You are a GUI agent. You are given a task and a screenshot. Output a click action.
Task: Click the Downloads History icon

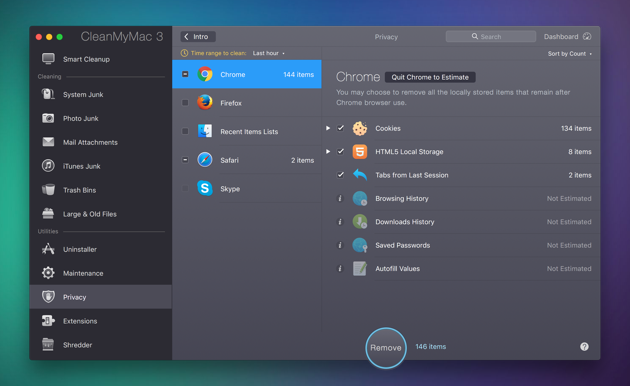click(360, 222)
